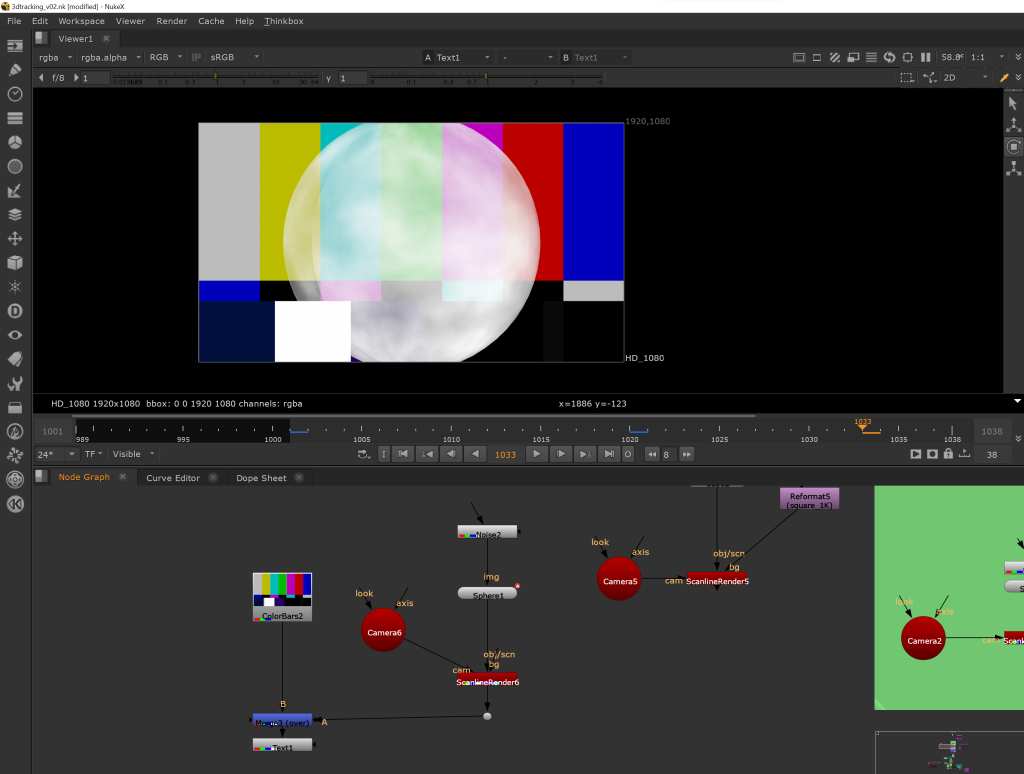The image size is (1024, 774).
Task: Open the Particles nodes toolbar menu
Action: (x=15, y=287)
